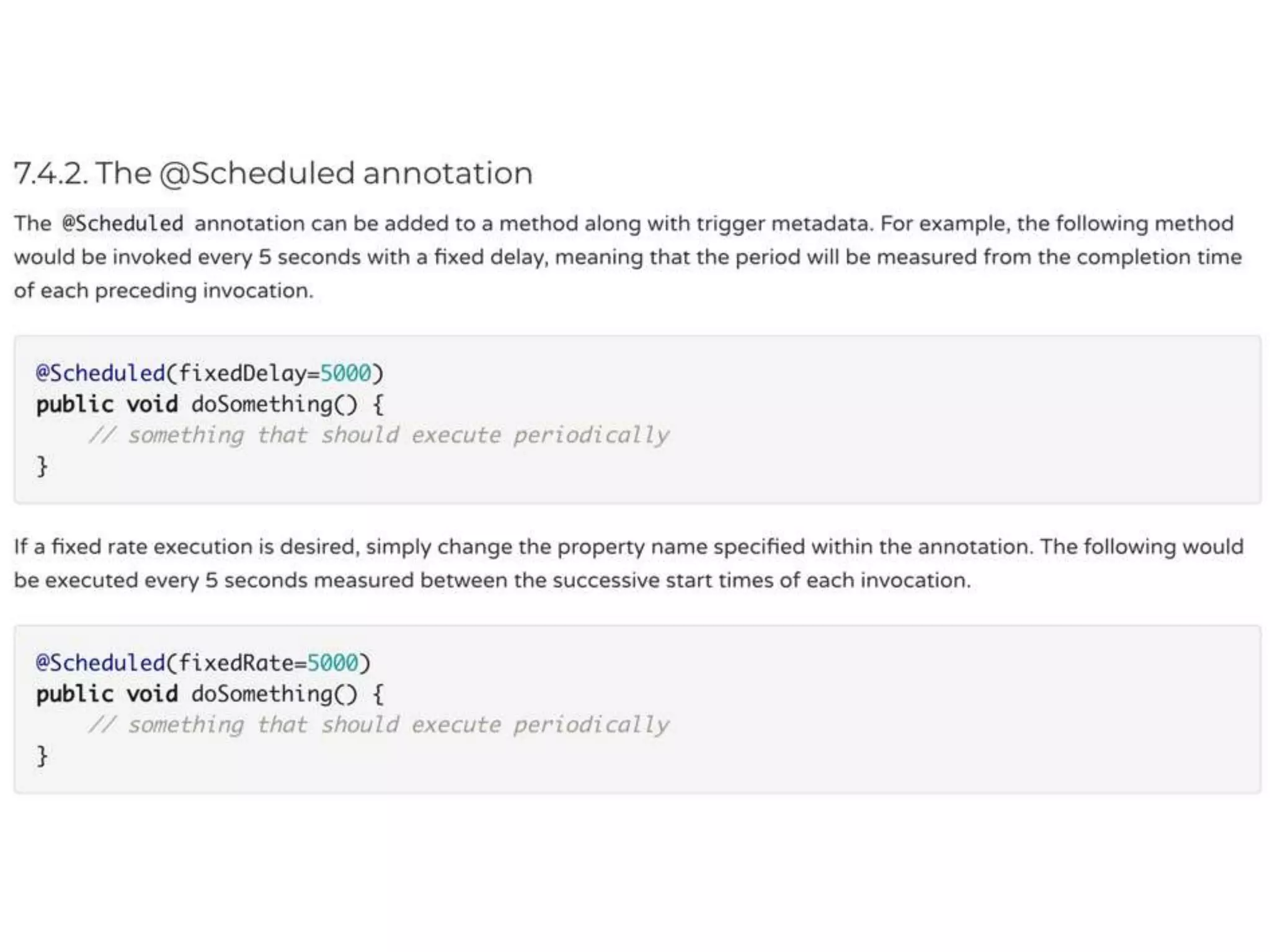Click 'public void doSomething()' in second code block
Screen dimensions: 1270x952
(197, 694)
